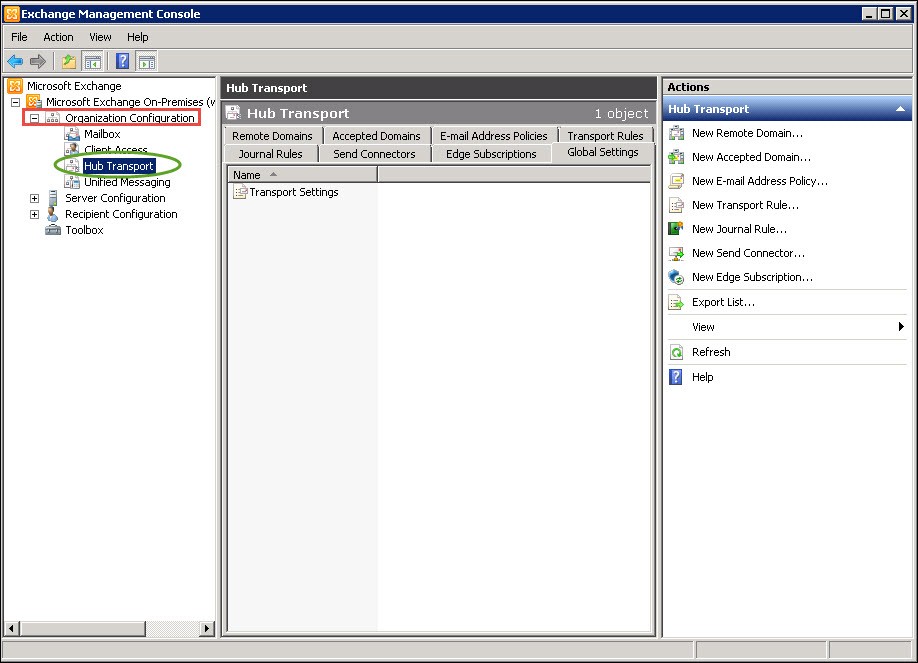The width and height of the screenshot is (918, 663).
Task: Click New Accepted Domain... action link
Action: click(751, 157)
